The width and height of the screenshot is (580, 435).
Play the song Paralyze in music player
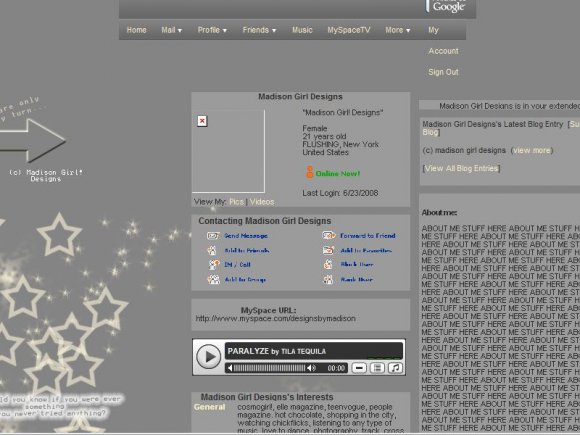208,357
